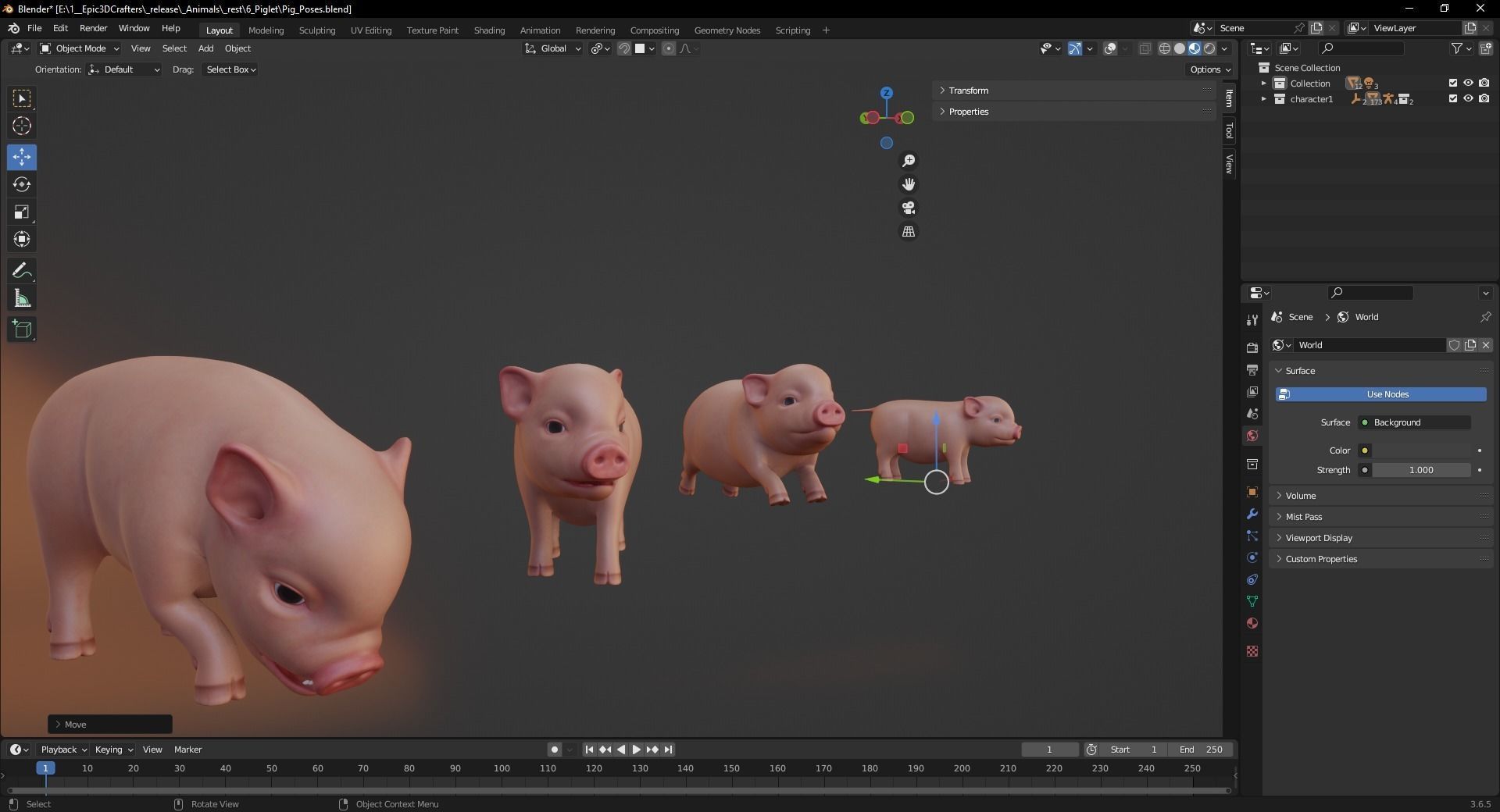The width and height of the screenshot is (1500, 812).
Task: Switch to Geometry Nodes workspace tab
Action: pos(727,30)
